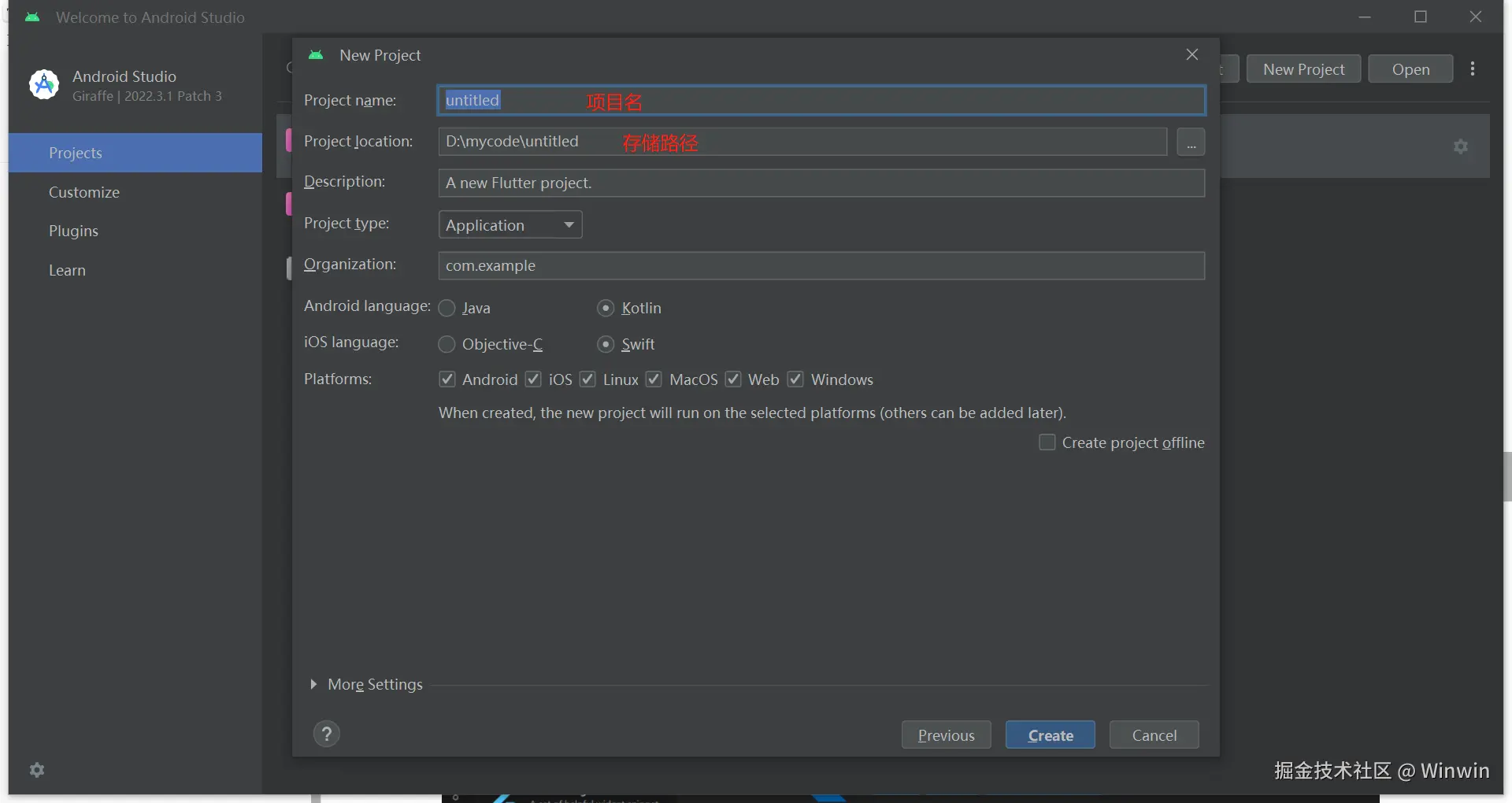
Task: Disable the Web platform checkbox
Action: tap(733, 379)
